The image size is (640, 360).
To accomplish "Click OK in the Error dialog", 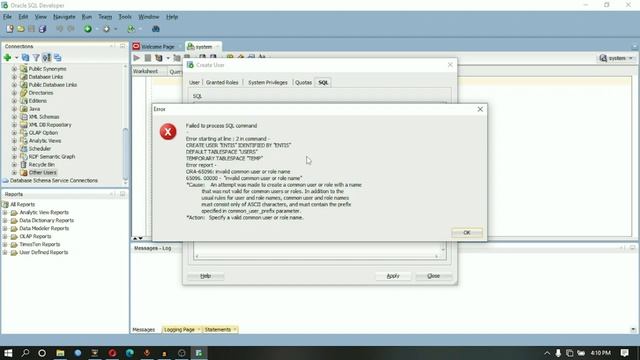I will tap(467, 233).
